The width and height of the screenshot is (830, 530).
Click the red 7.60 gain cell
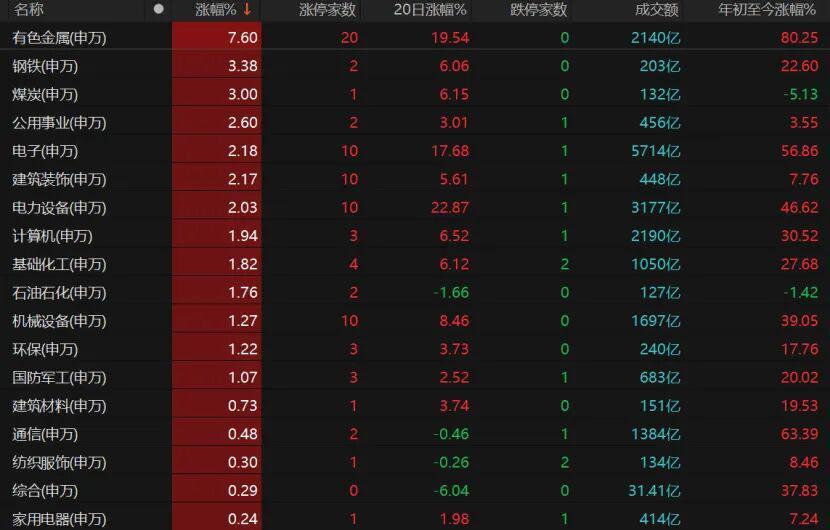(x=242, y=38)
